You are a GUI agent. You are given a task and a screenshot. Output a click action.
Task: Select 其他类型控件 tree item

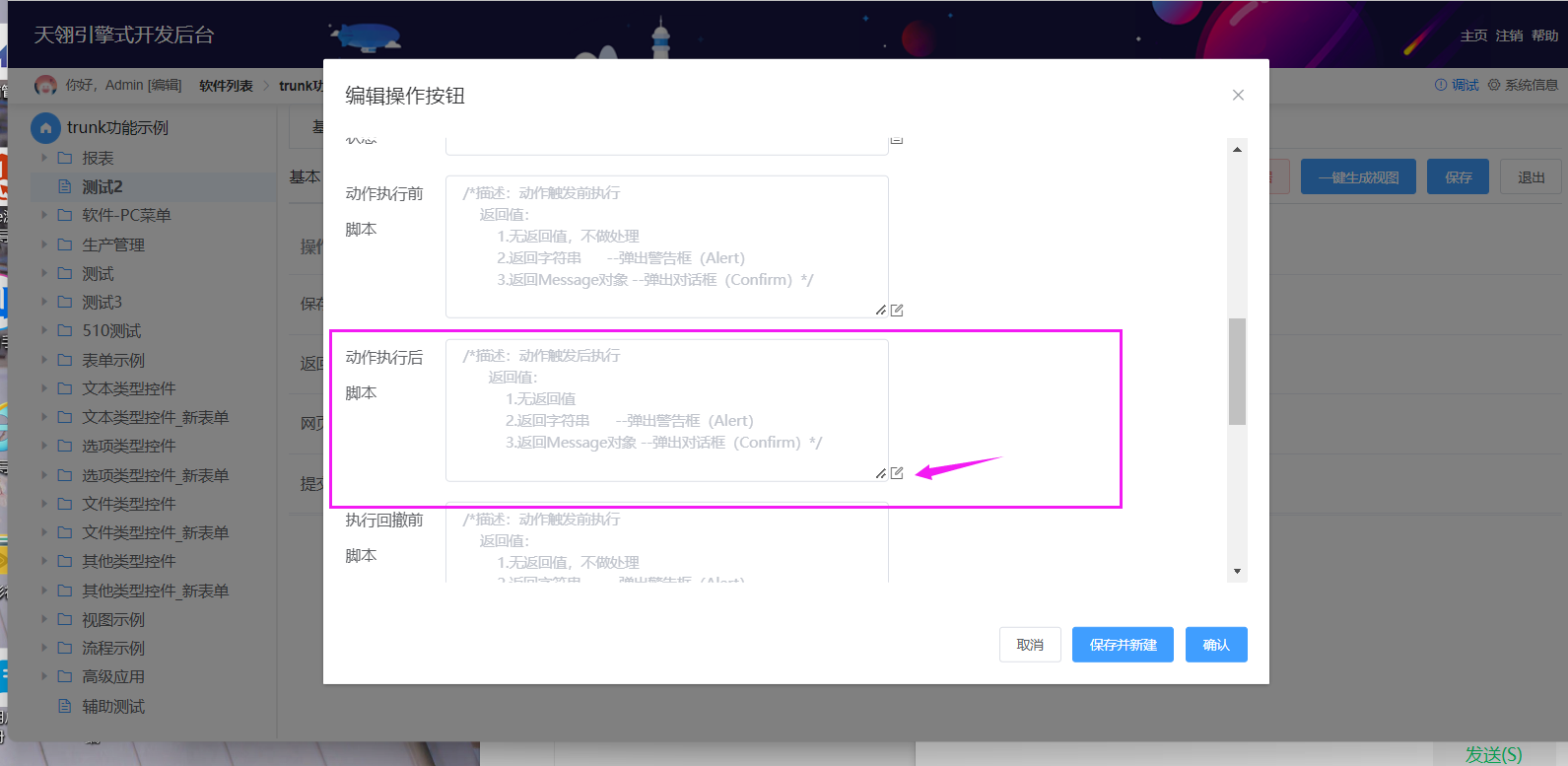click(x=129, y=561)
